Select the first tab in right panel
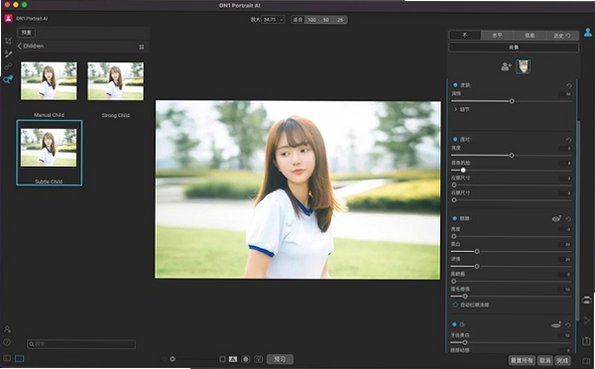The image size is (595, 369). tap(465, 35)
